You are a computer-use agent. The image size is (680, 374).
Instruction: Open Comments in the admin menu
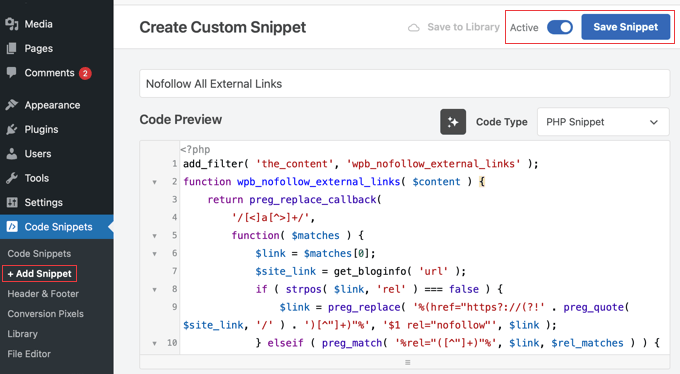[49, 72]
